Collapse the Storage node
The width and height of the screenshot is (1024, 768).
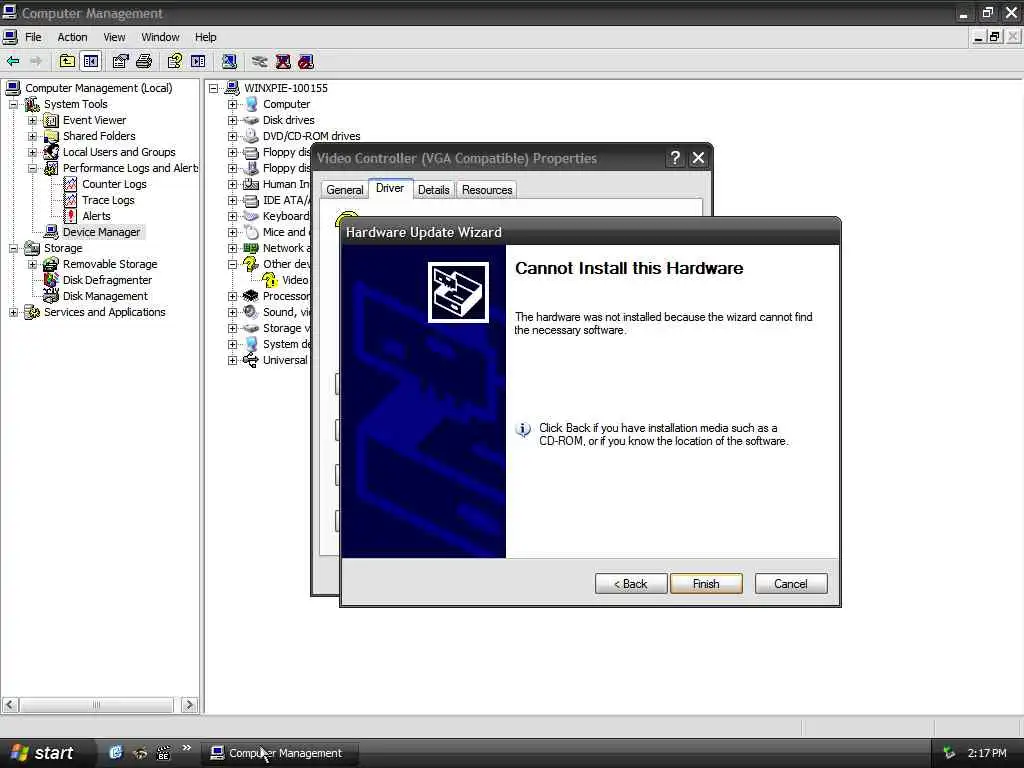13,248
